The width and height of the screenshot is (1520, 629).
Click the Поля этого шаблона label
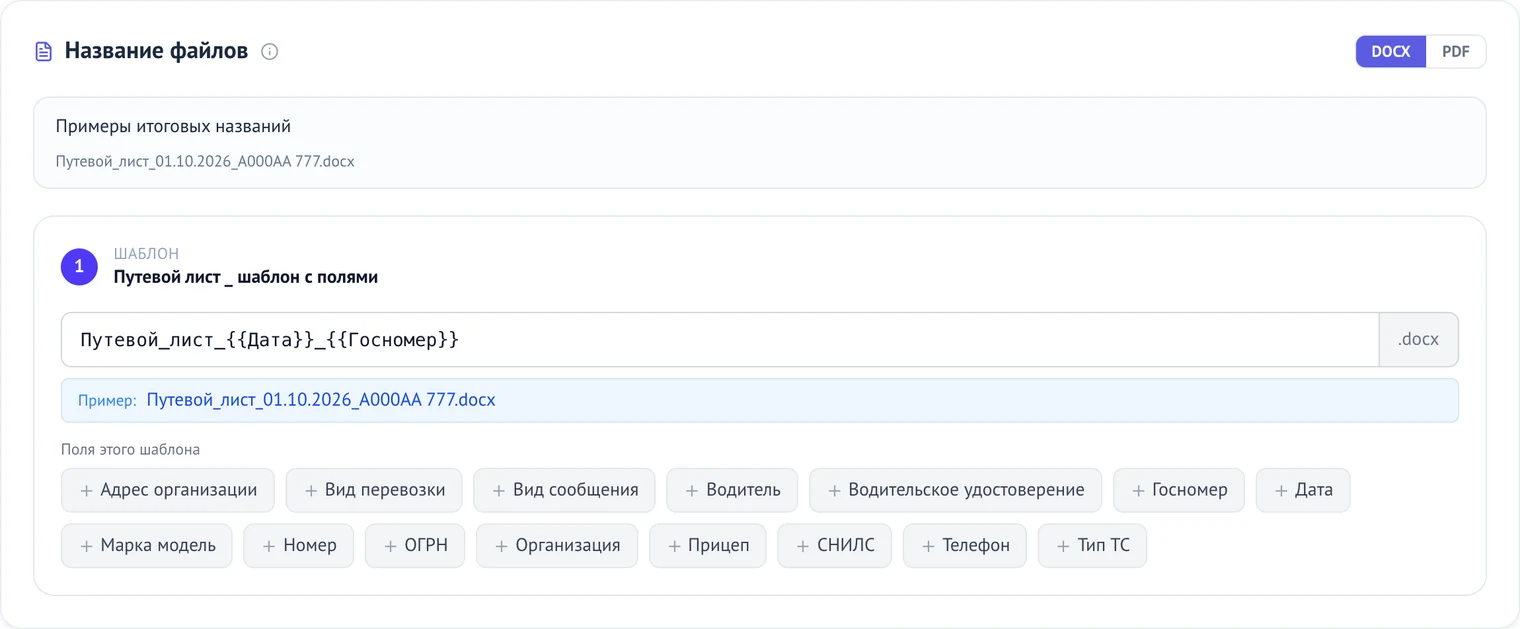pyautogui.click(x=131, y=450)
